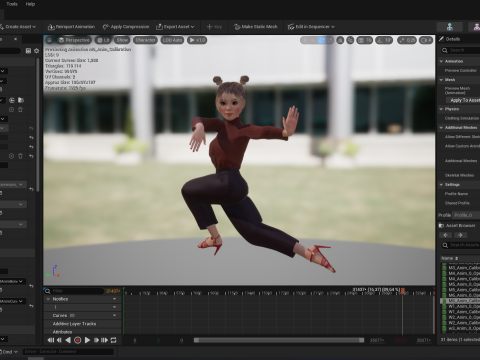The image size is (480, 360).
Task: Open the Perspective view dropdown
Action: coord(74,40)
